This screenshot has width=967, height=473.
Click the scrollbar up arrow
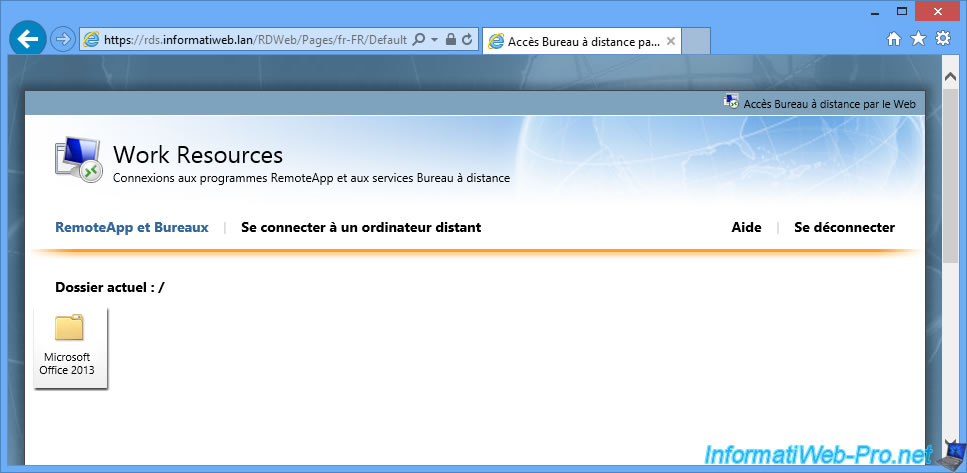tap(950, 76)
